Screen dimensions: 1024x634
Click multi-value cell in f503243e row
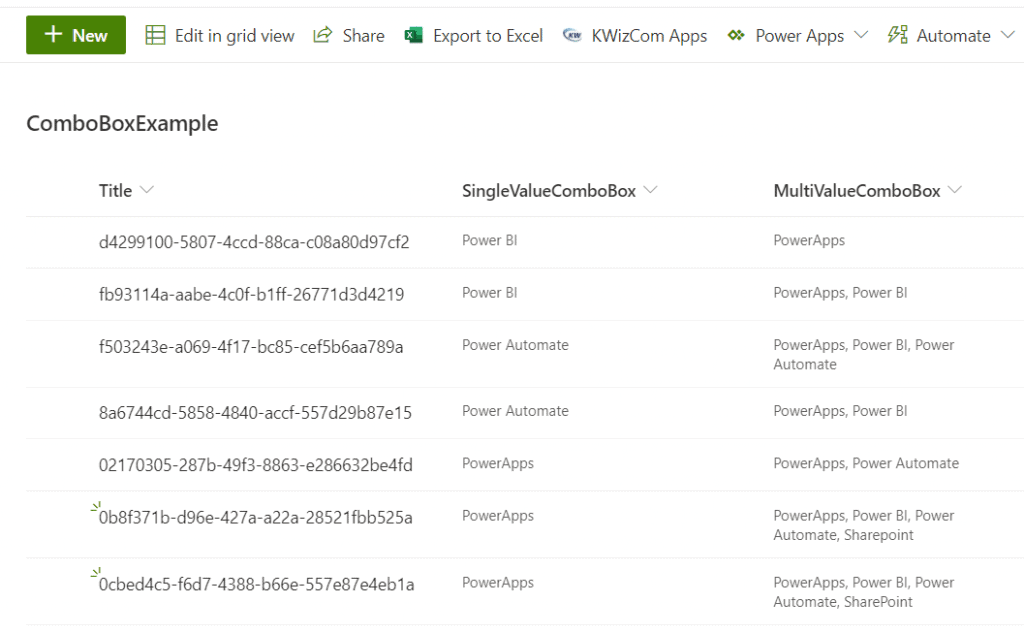tap(864, 355)
